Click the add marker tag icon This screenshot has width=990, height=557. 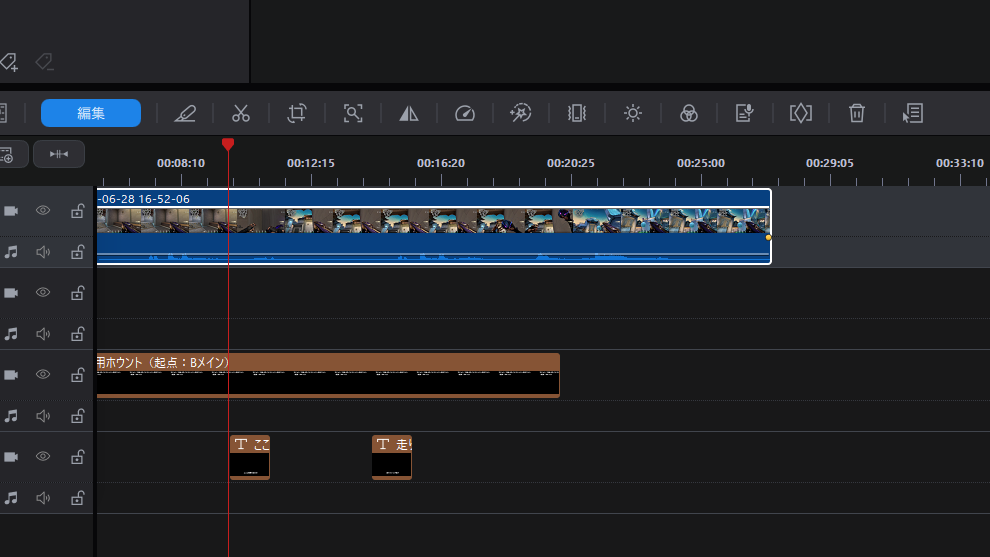pos(9,62)
